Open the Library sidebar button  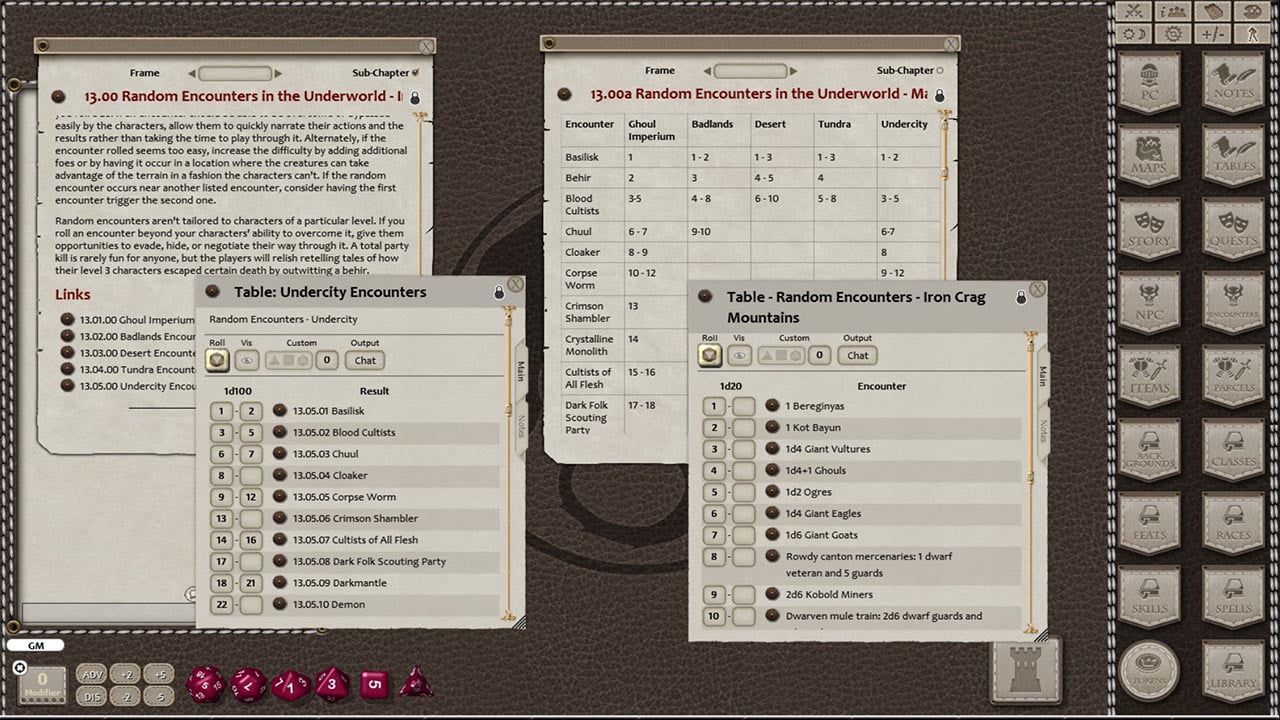[x=1233, y=670]
